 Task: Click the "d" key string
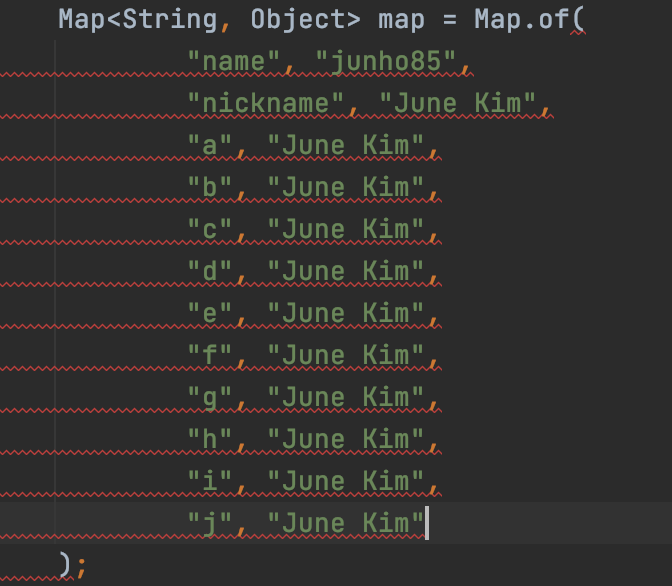coord(210,271)
